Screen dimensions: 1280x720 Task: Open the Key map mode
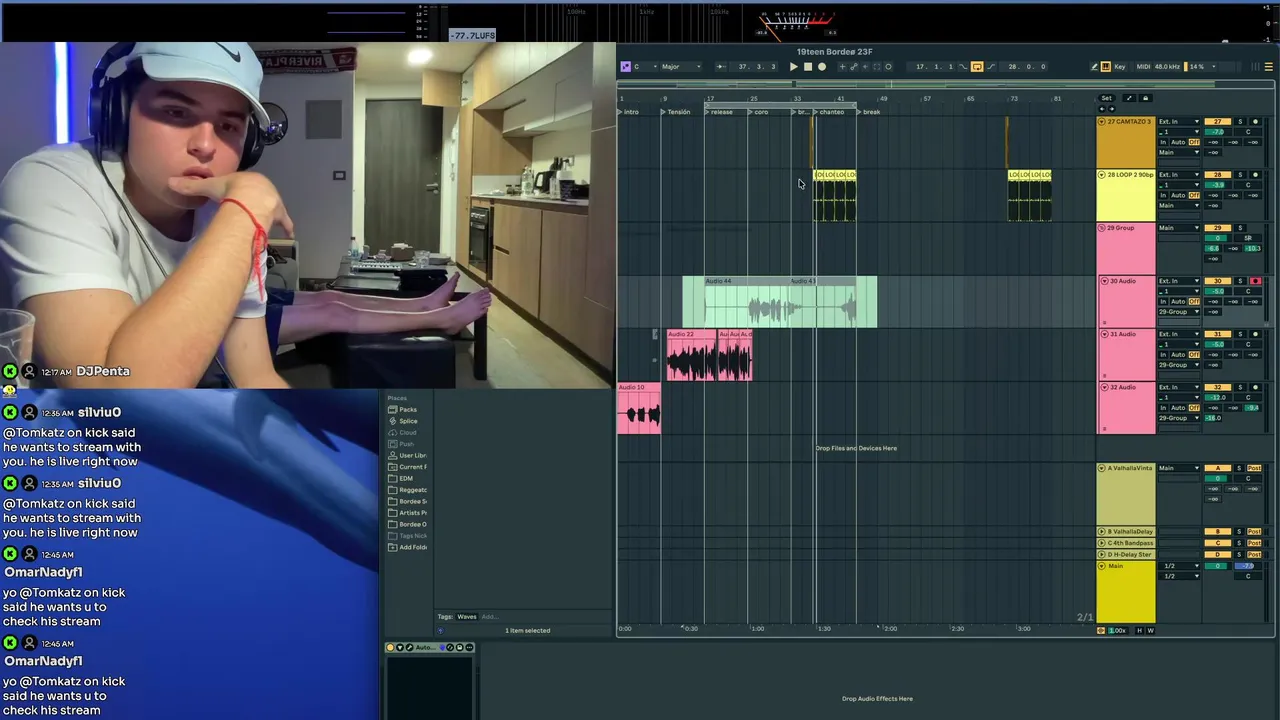(1119, 67)
